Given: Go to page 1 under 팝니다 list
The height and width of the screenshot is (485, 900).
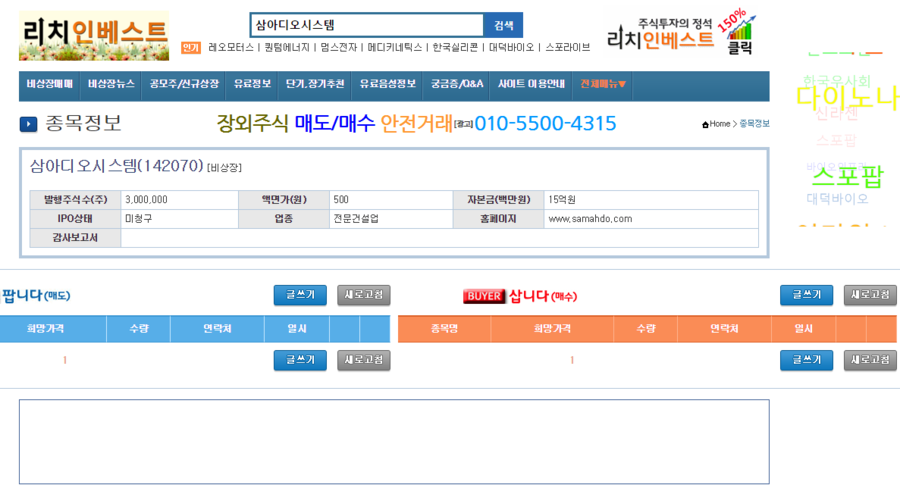Looking at the screenshot, I should pyautogui.click(x=65, y=360).
